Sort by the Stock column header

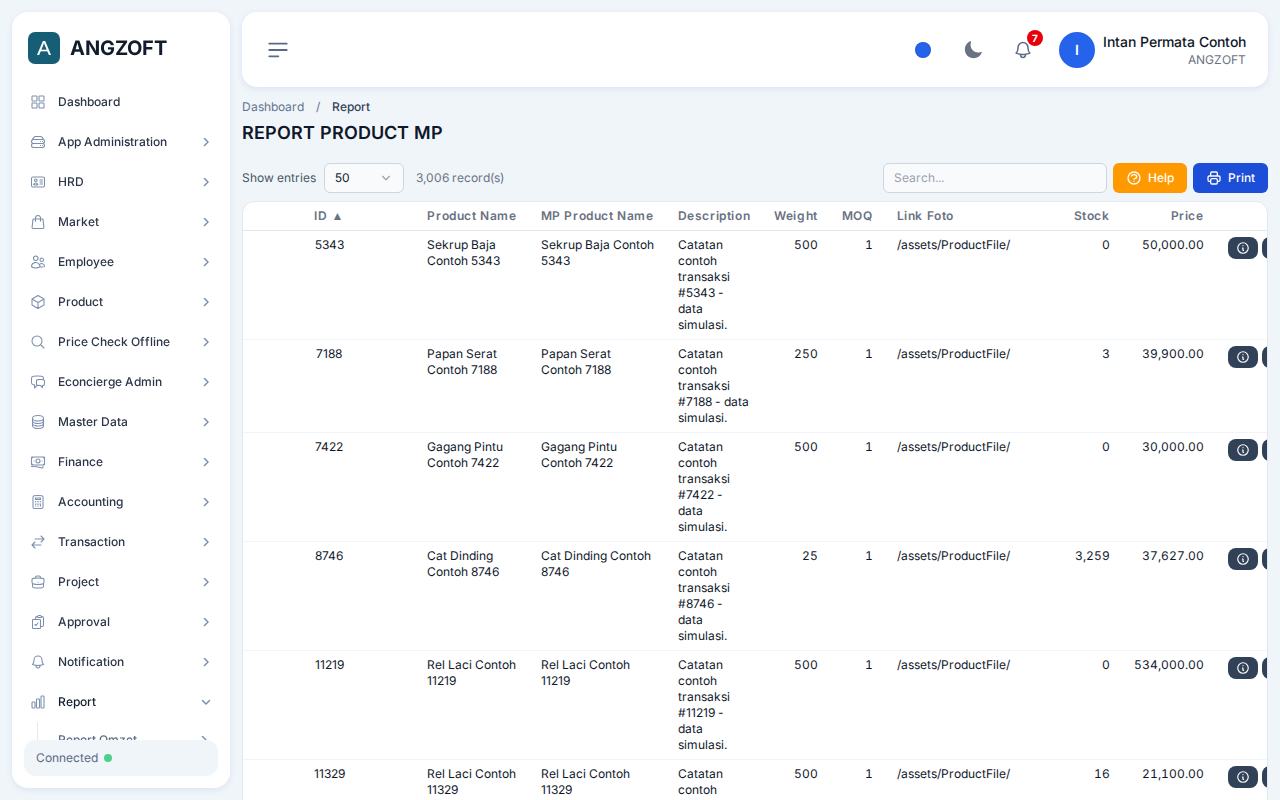pos(1091,216)
